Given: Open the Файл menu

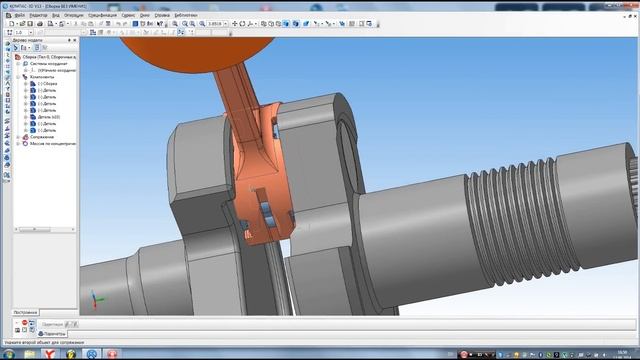Looking at the screenshot, I should click(x=19, y=15).
